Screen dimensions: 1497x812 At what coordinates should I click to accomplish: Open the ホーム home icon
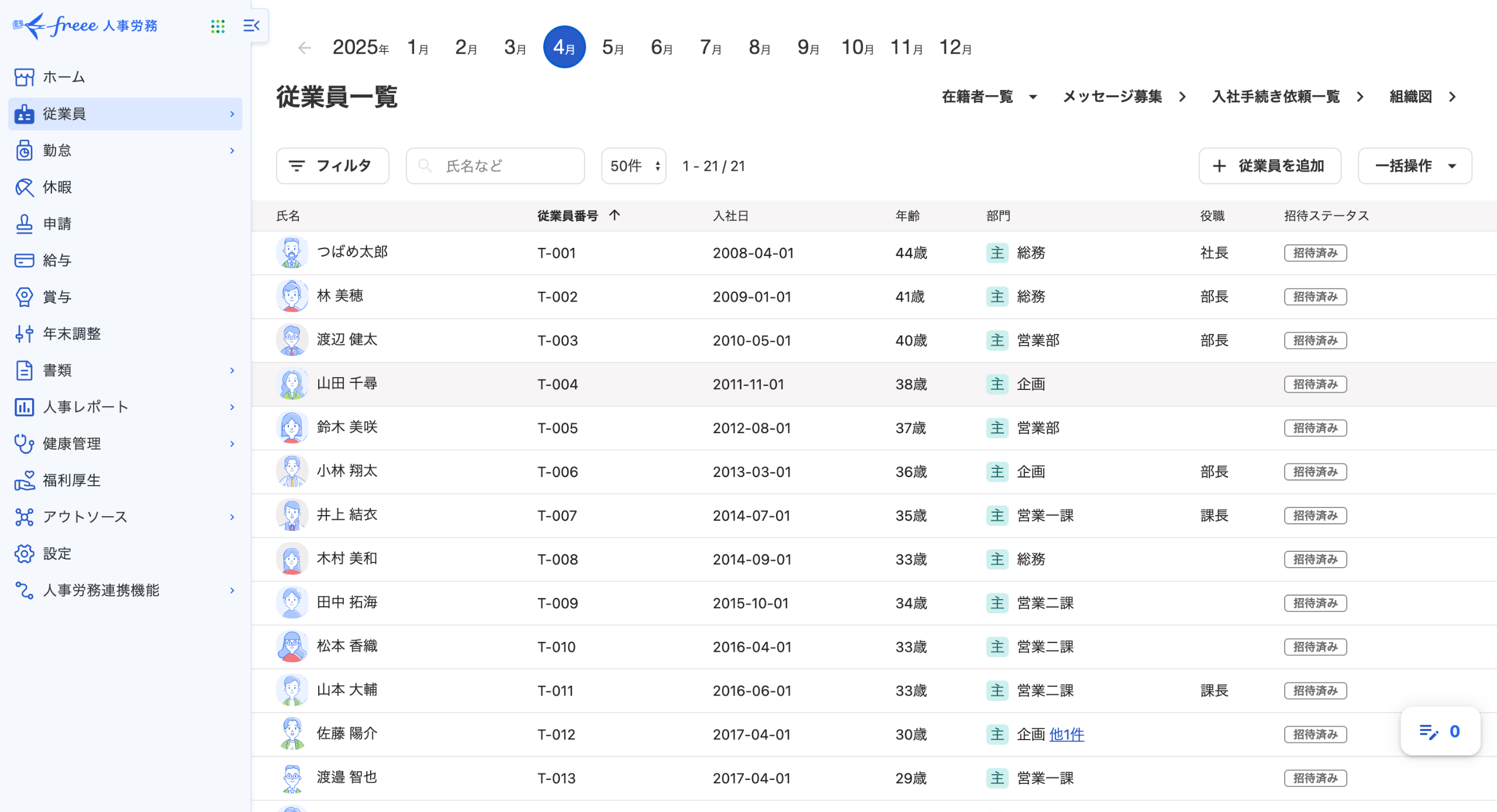24,77
